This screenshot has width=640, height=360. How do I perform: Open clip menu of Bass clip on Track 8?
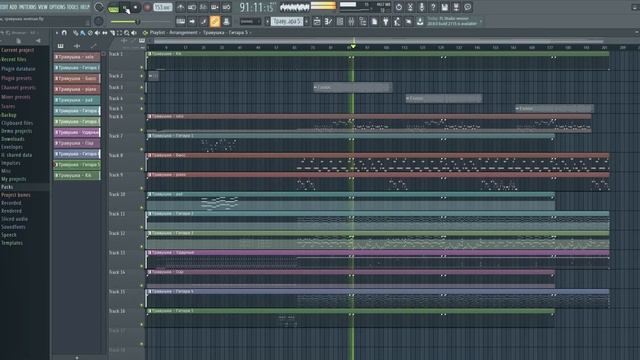[x=150, y=155]
